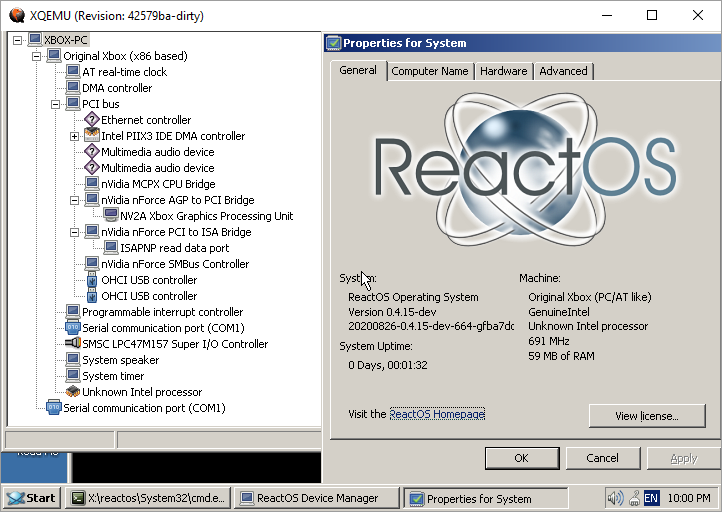This screenshot has width=722, height=512.
Task: Click the nVidia nForce SMBus Controller icon
Action: 92,263
